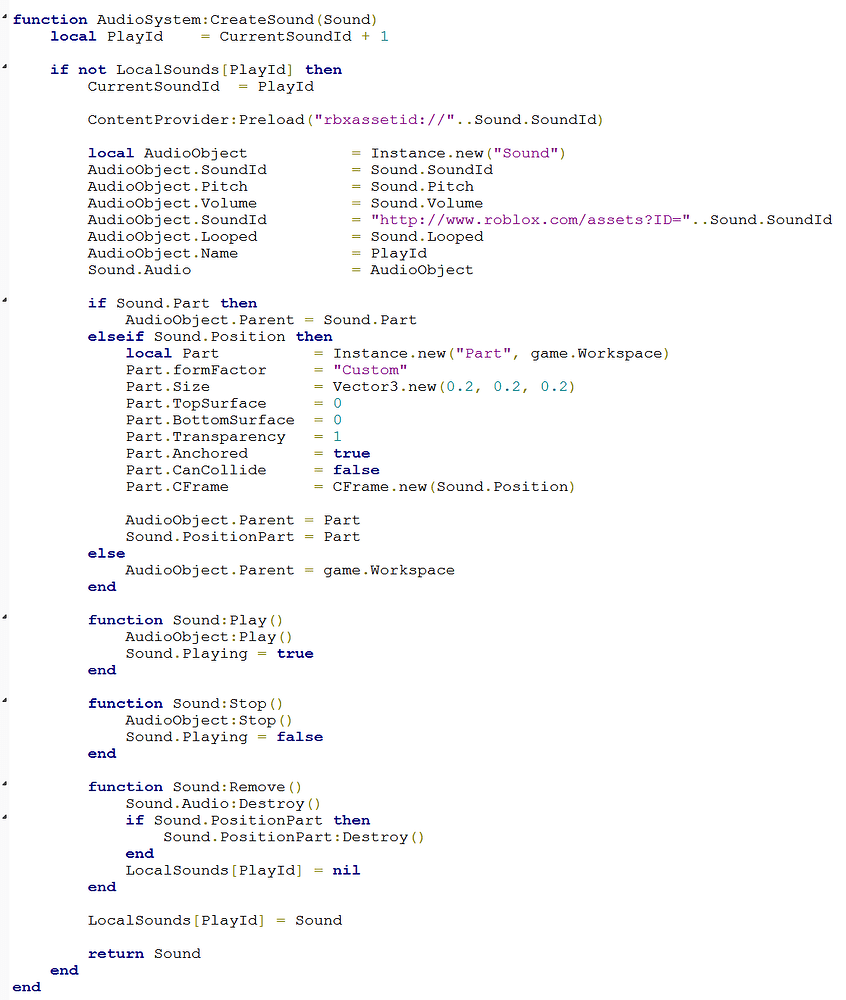This screenshot has width=846, height=1000.
Task: Click the 'Sound.PositionPart:Destroy()' call
Action: tap(294, 837)
